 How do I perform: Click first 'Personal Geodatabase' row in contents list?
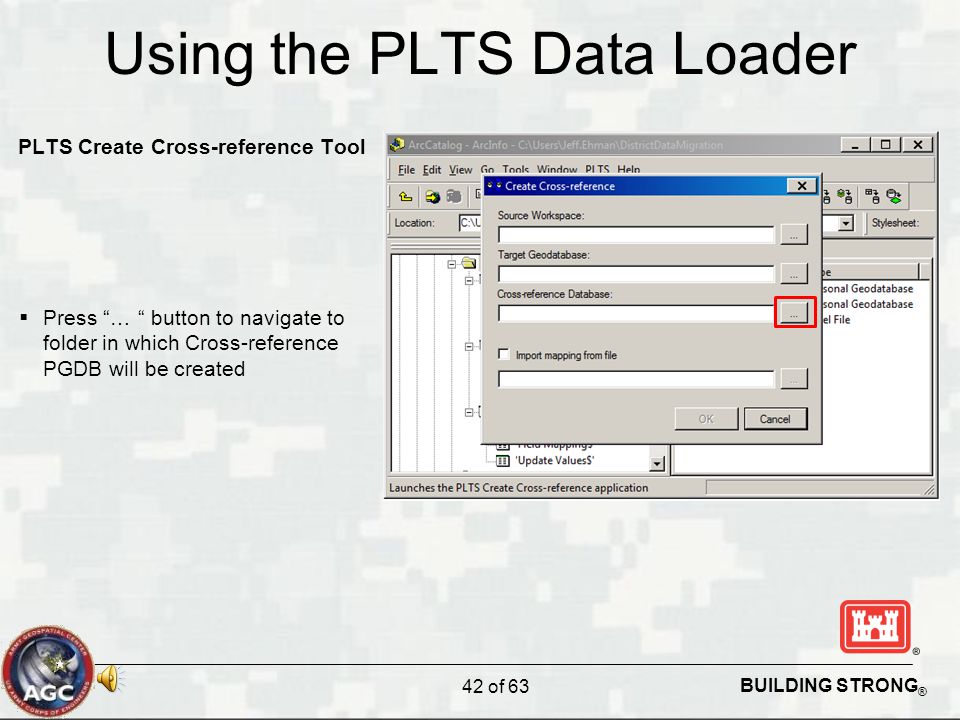(868, 288)
